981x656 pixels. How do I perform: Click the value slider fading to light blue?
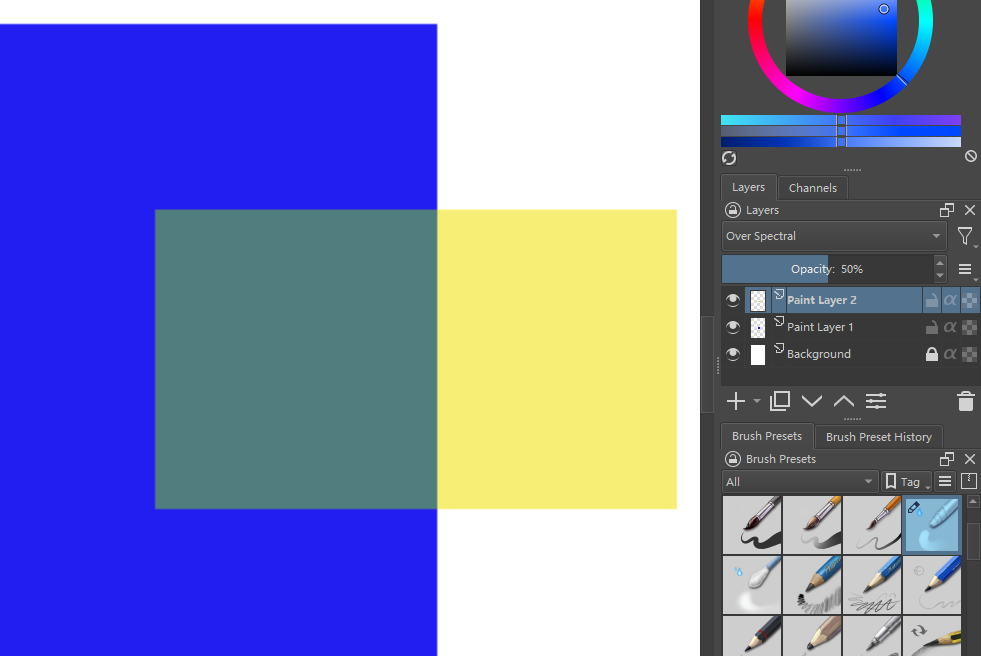841,142
